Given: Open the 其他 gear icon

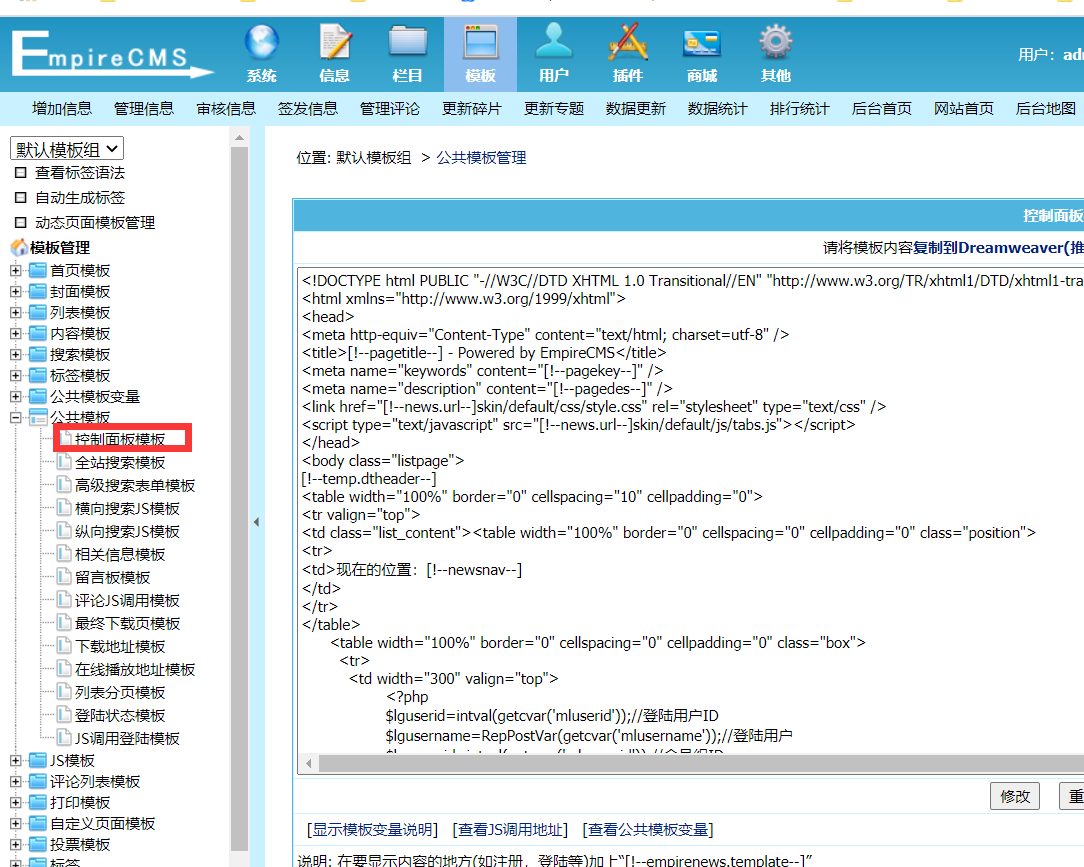Looking at the screenshot, I should [776, 41].
